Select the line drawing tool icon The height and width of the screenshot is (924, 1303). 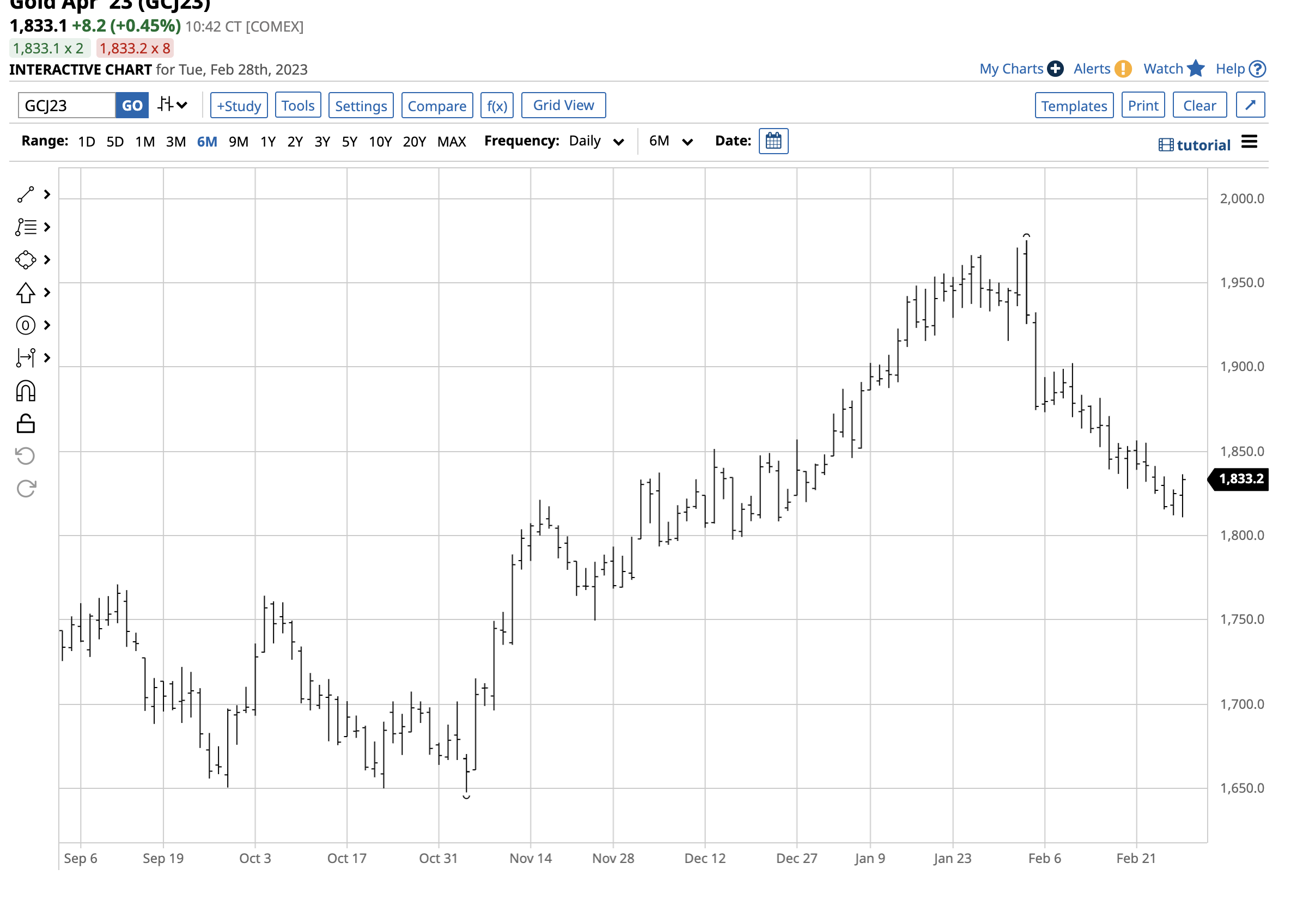click(x=26, y=194)
